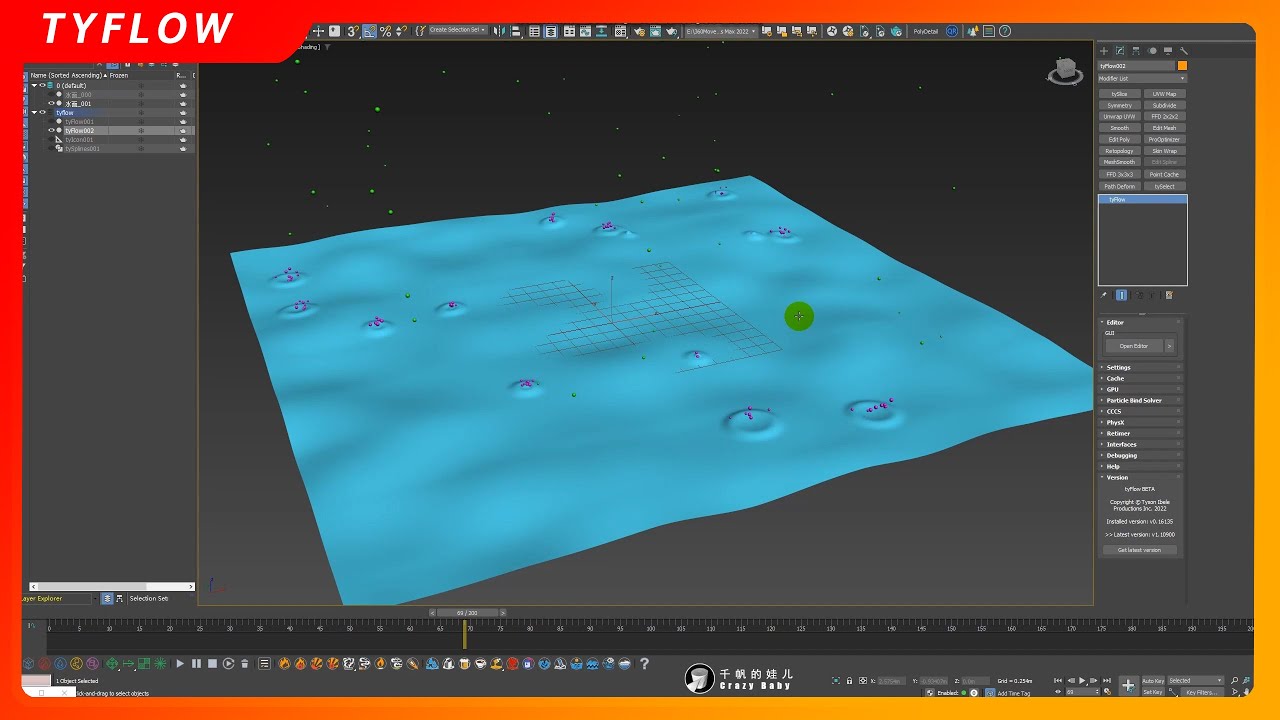Toggle visibility eye of tyflow layer
1280x720 pixels.
click(42, 112)
